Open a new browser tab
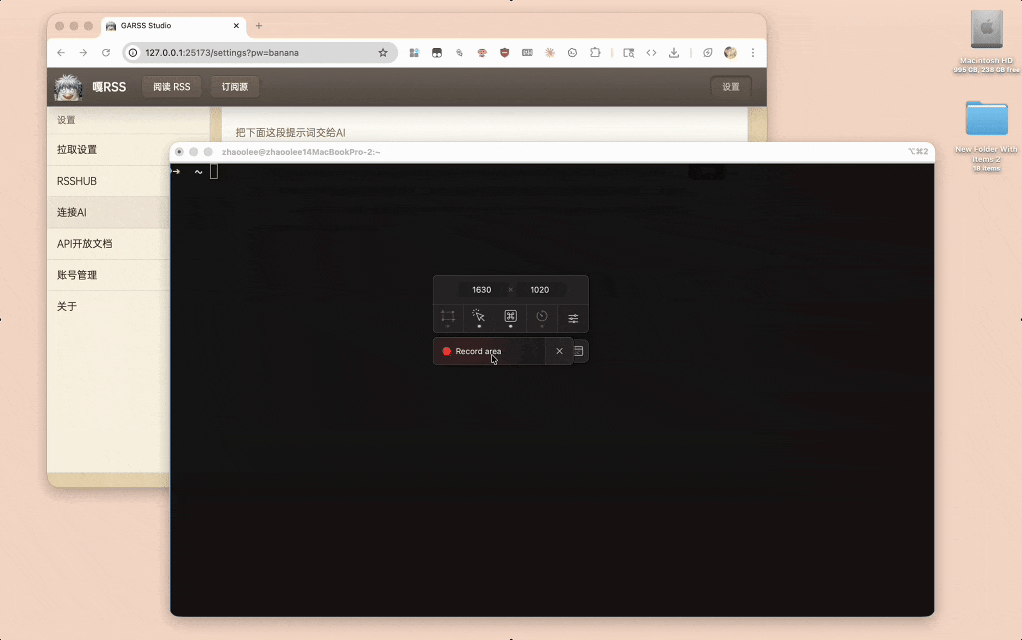The image size is (1022, 640). tap(259, 26)
